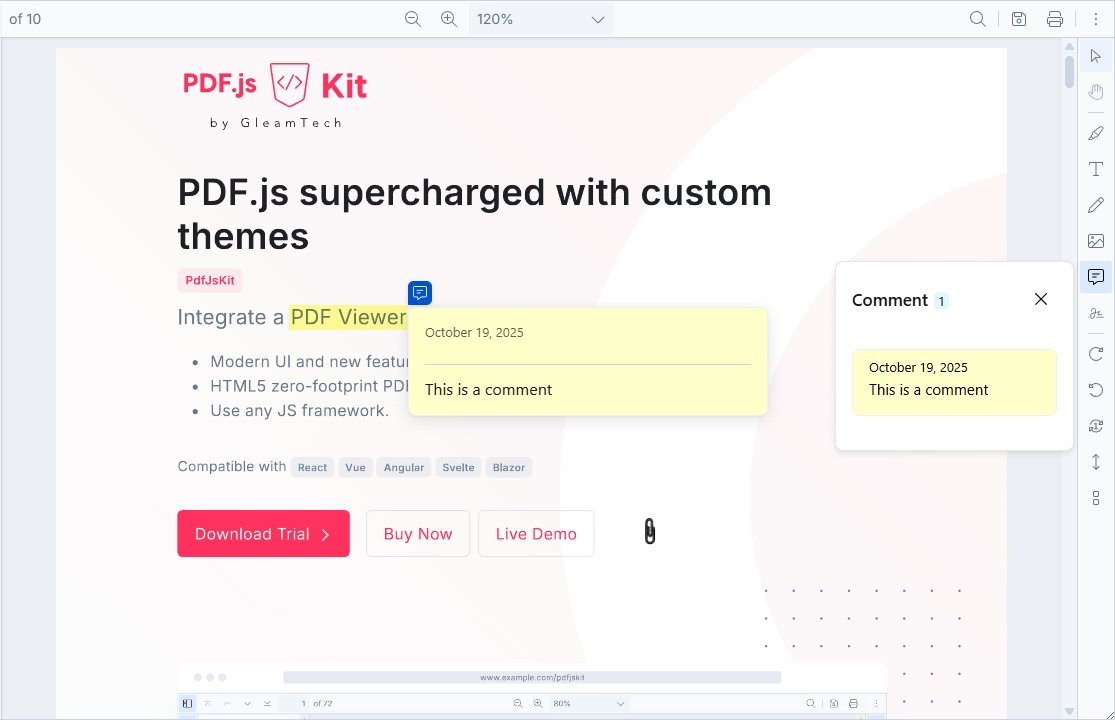
Task: Click the Blazor compatibility tag
Action: [x=509, y=467]
